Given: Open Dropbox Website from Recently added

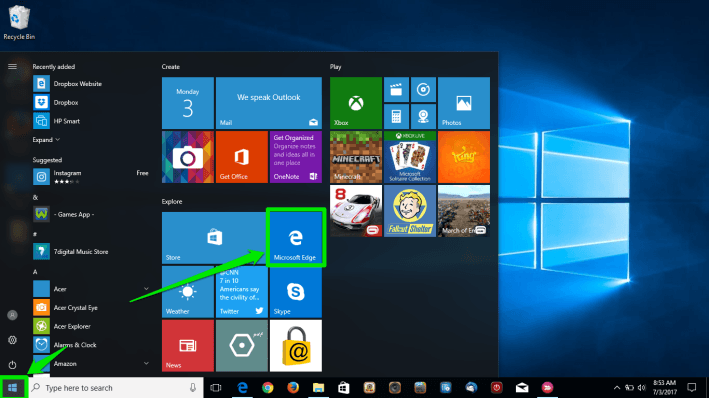Looking at the screenshot, I should pyautogui.click(x=90, y=84).
